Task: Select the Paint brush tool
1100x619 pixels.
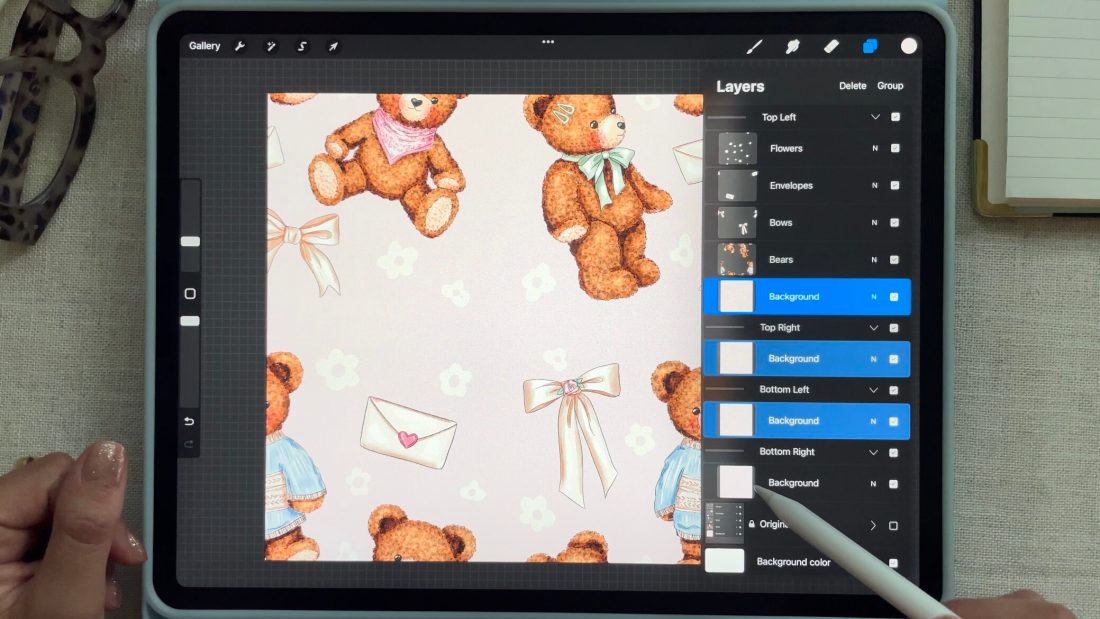Action: tap(755, 46)
